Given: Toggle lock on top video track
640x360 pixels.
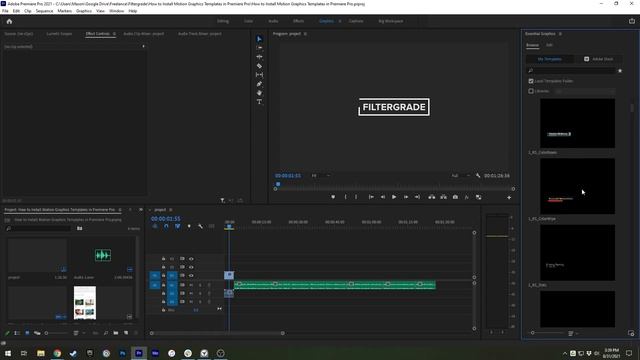Looking at the screenshot, I should tap(163, 259).
